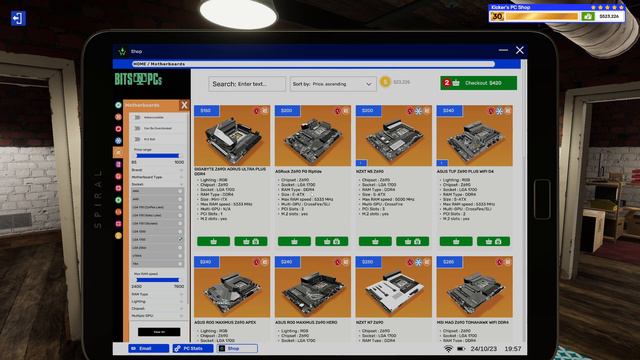Toggle the first filter switch in the Motherboards panel
Viewport: 640px width, 360px height.
(138, 118)
